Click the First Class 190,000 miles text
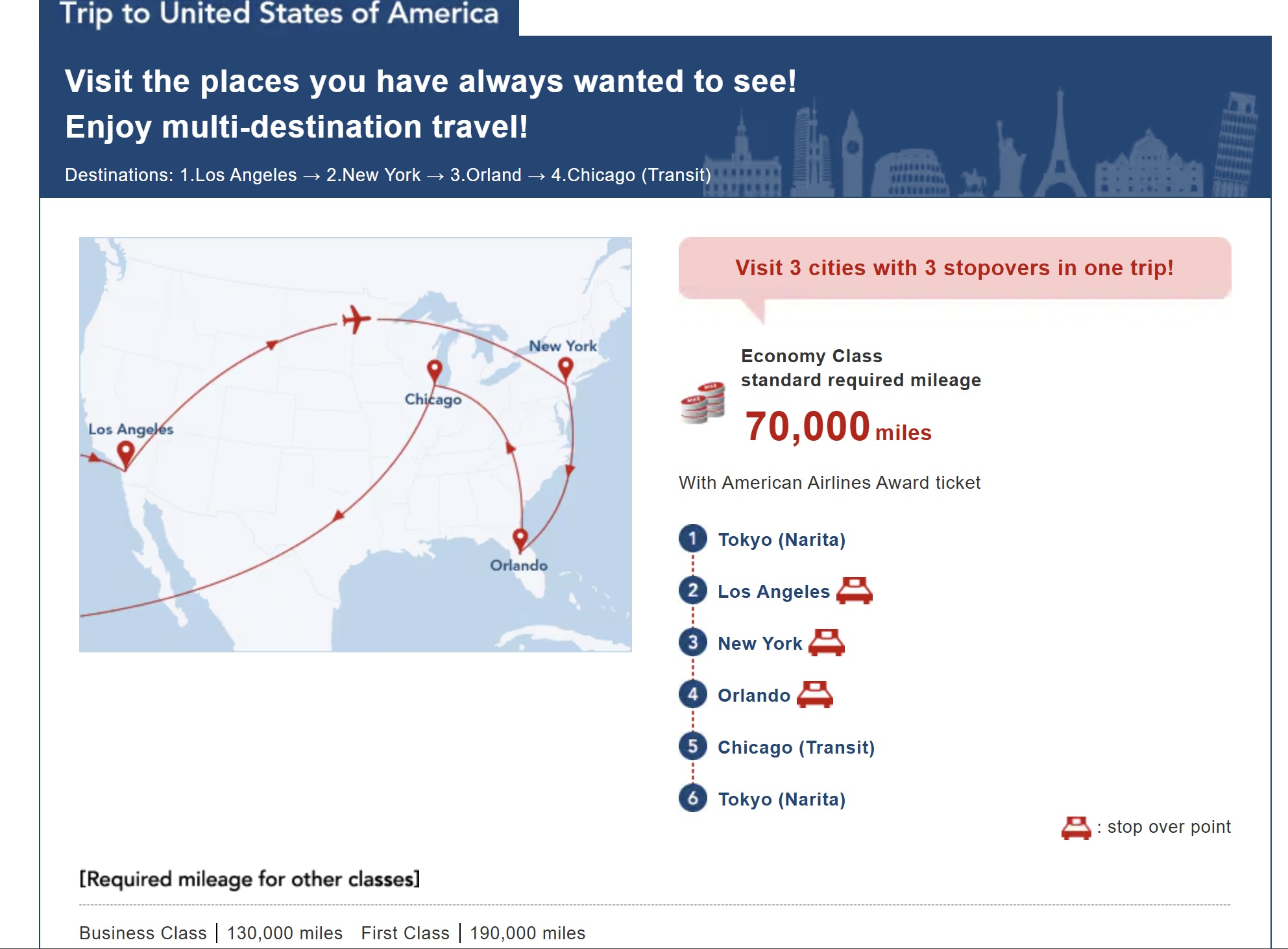 click(473, 933)
